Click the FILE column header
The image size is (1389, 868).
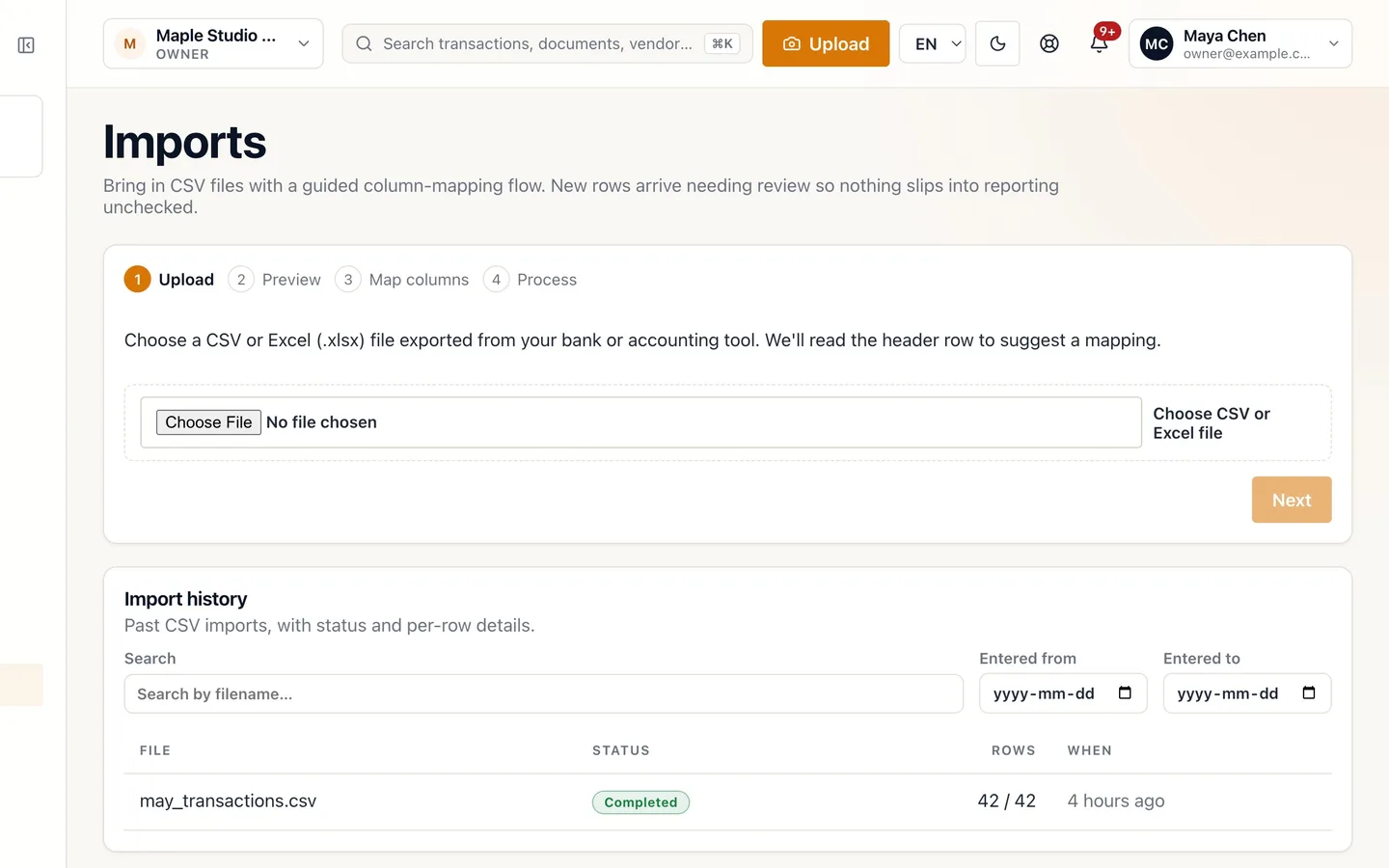coord(155,750)
